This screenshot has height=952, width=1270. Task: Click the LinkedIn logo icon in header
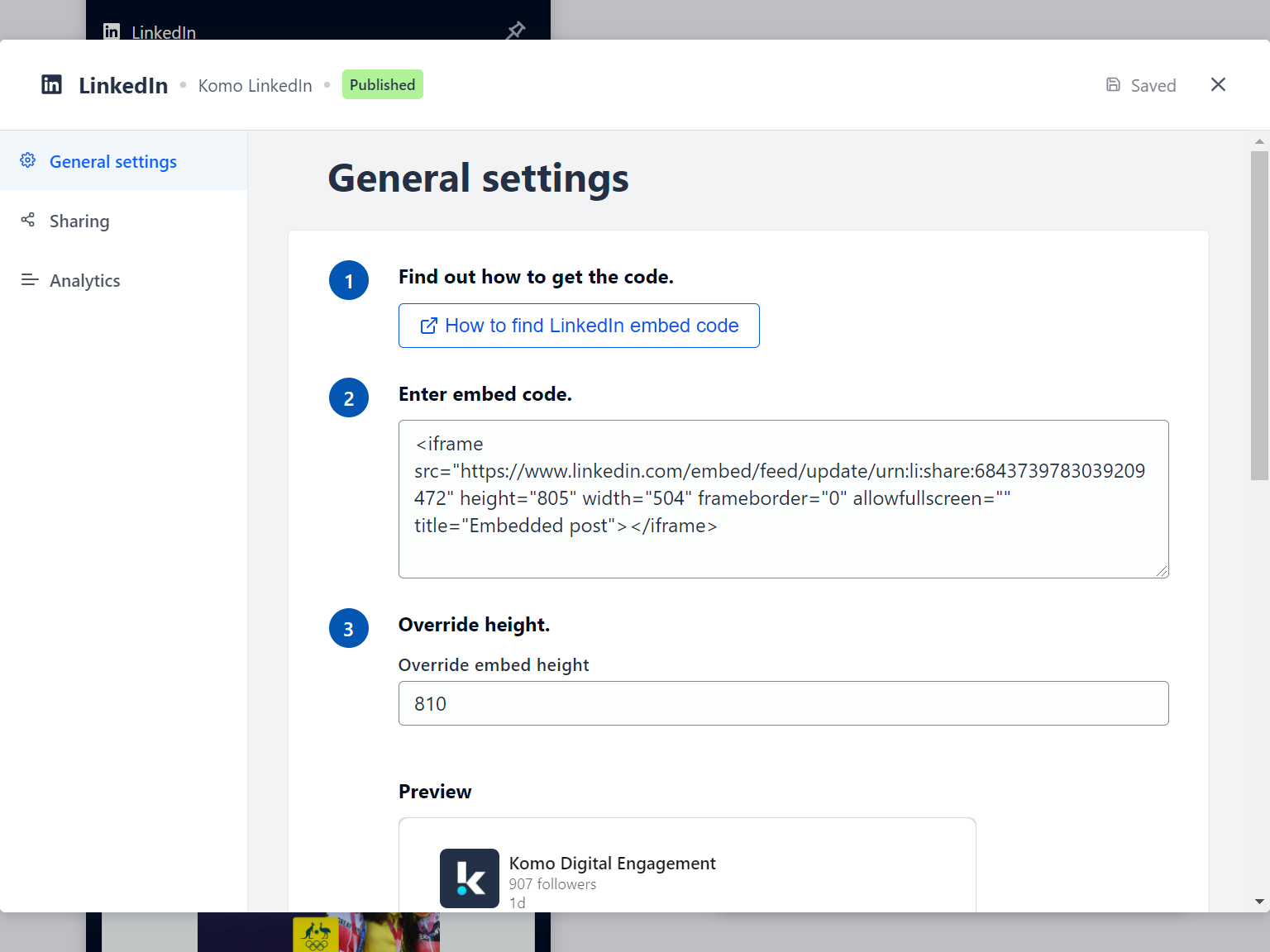(51, 84)
